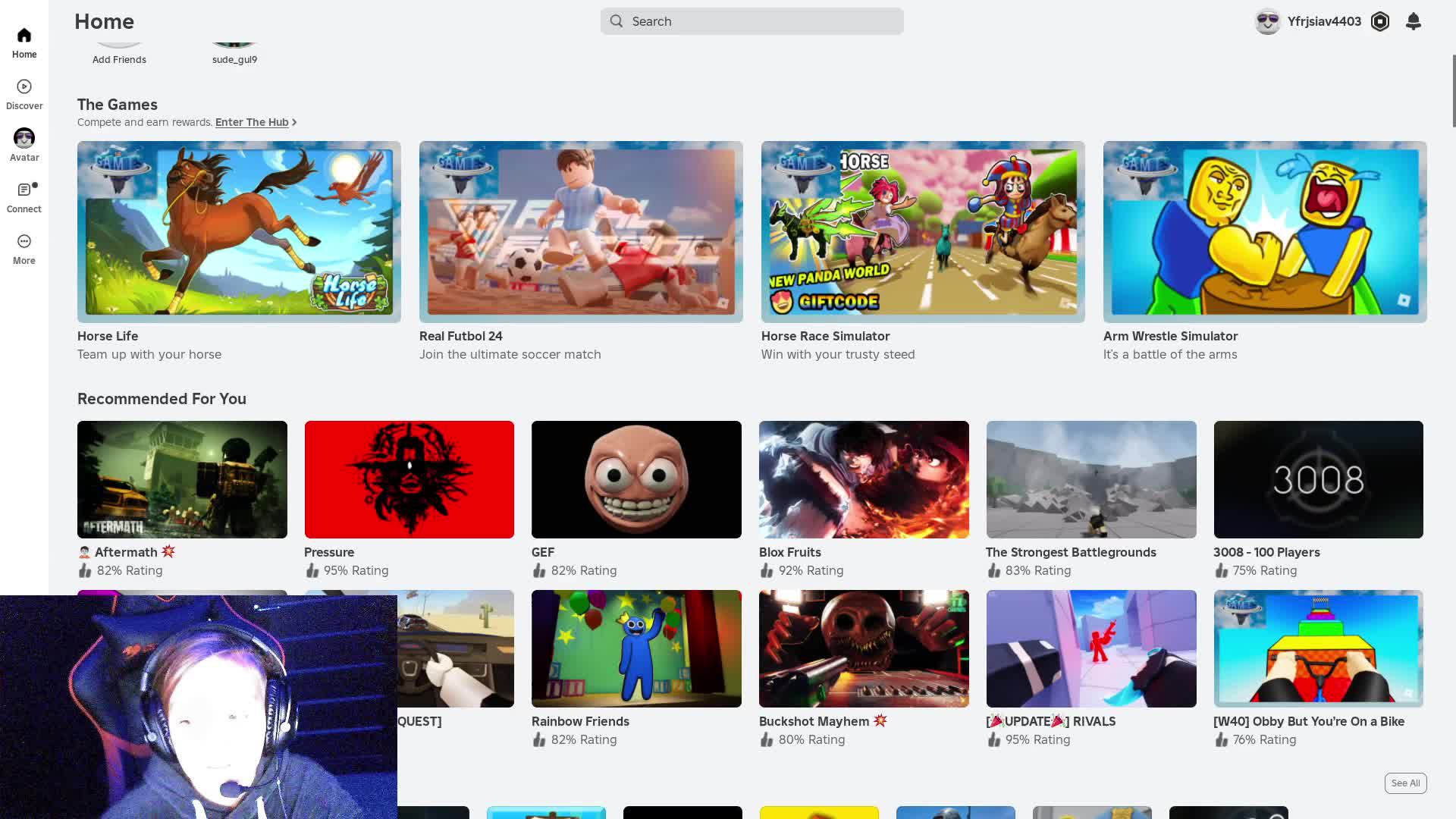Open the Real Futbol 24 game card
Image resolution: width=1456 pixels, height=819 pixels.
pos(581,231)
